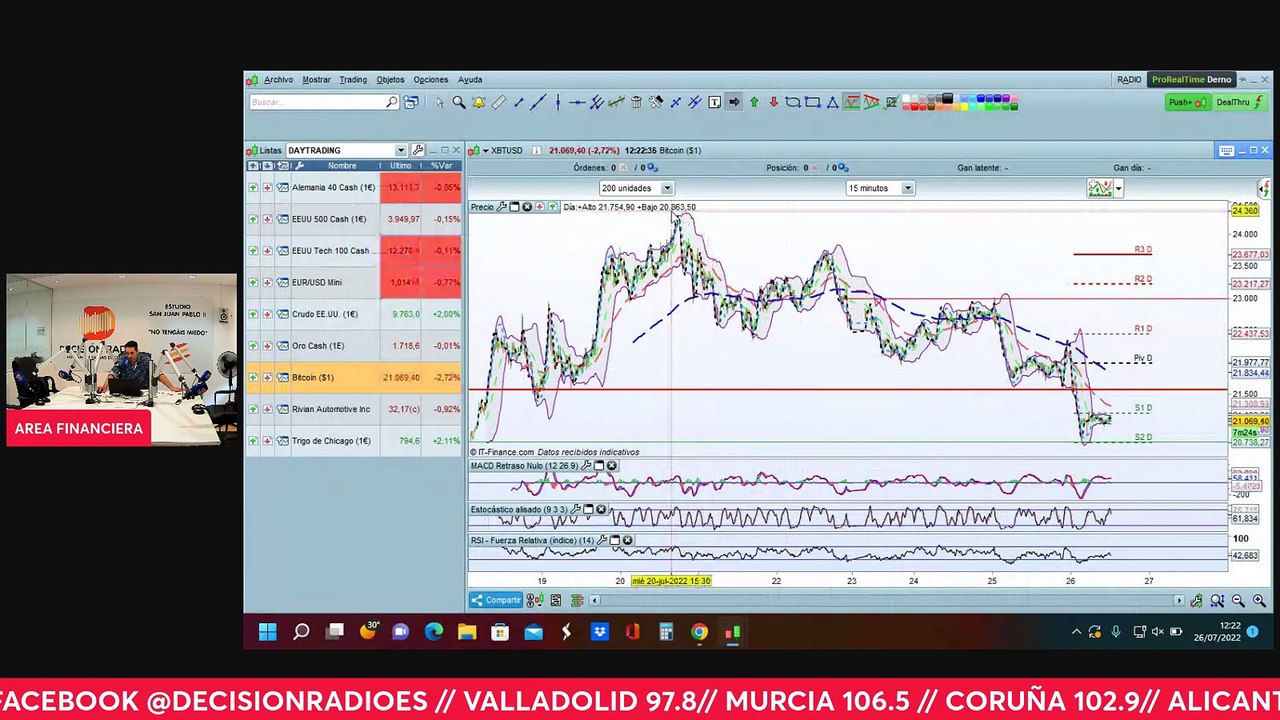
Task: Select the mouse pointer cursor tool
Action: click(440, 102)
